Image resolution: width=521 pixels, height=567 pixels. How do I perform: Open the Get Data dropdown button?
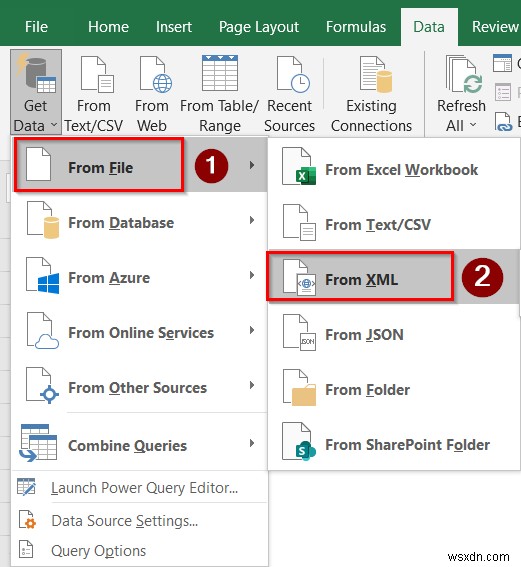coord(36,92)
